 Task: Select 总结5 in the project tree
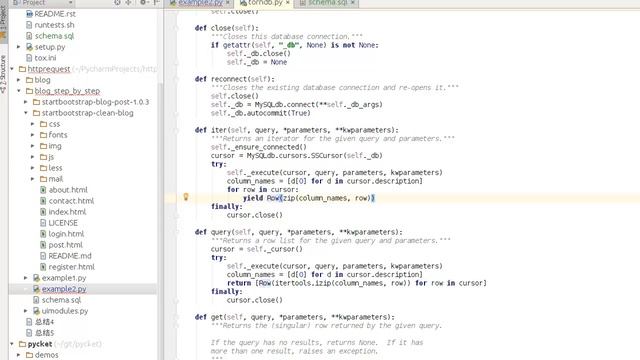tap(44, 333)
